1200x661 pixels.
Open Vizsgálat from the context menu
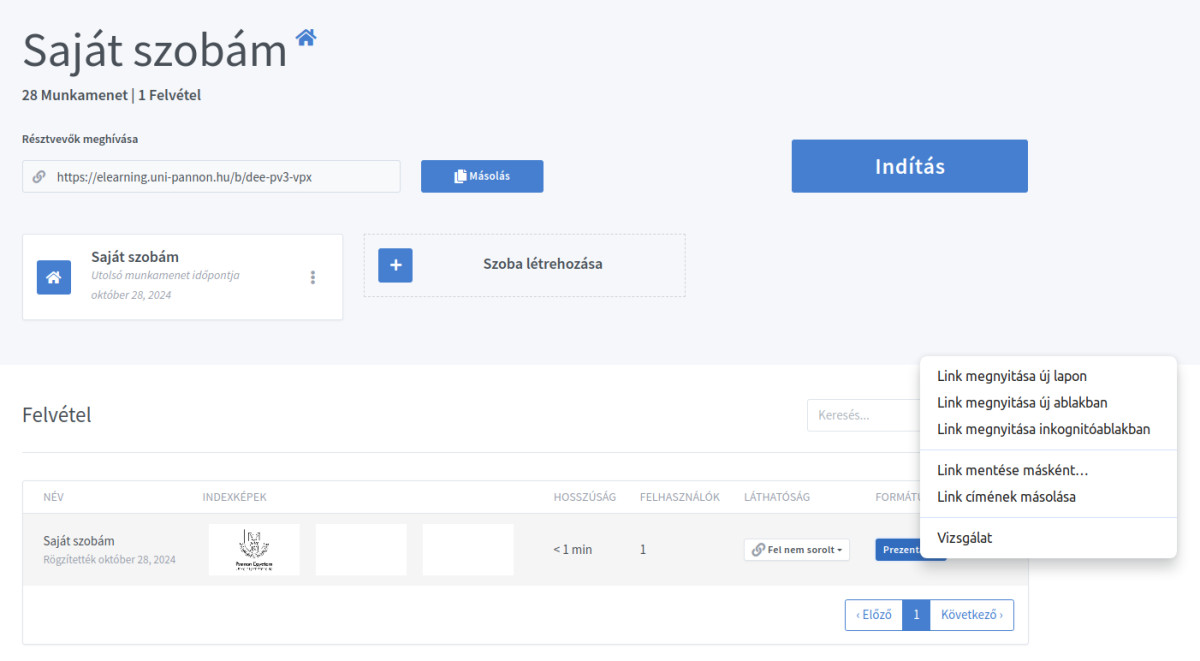click(964, 538)
